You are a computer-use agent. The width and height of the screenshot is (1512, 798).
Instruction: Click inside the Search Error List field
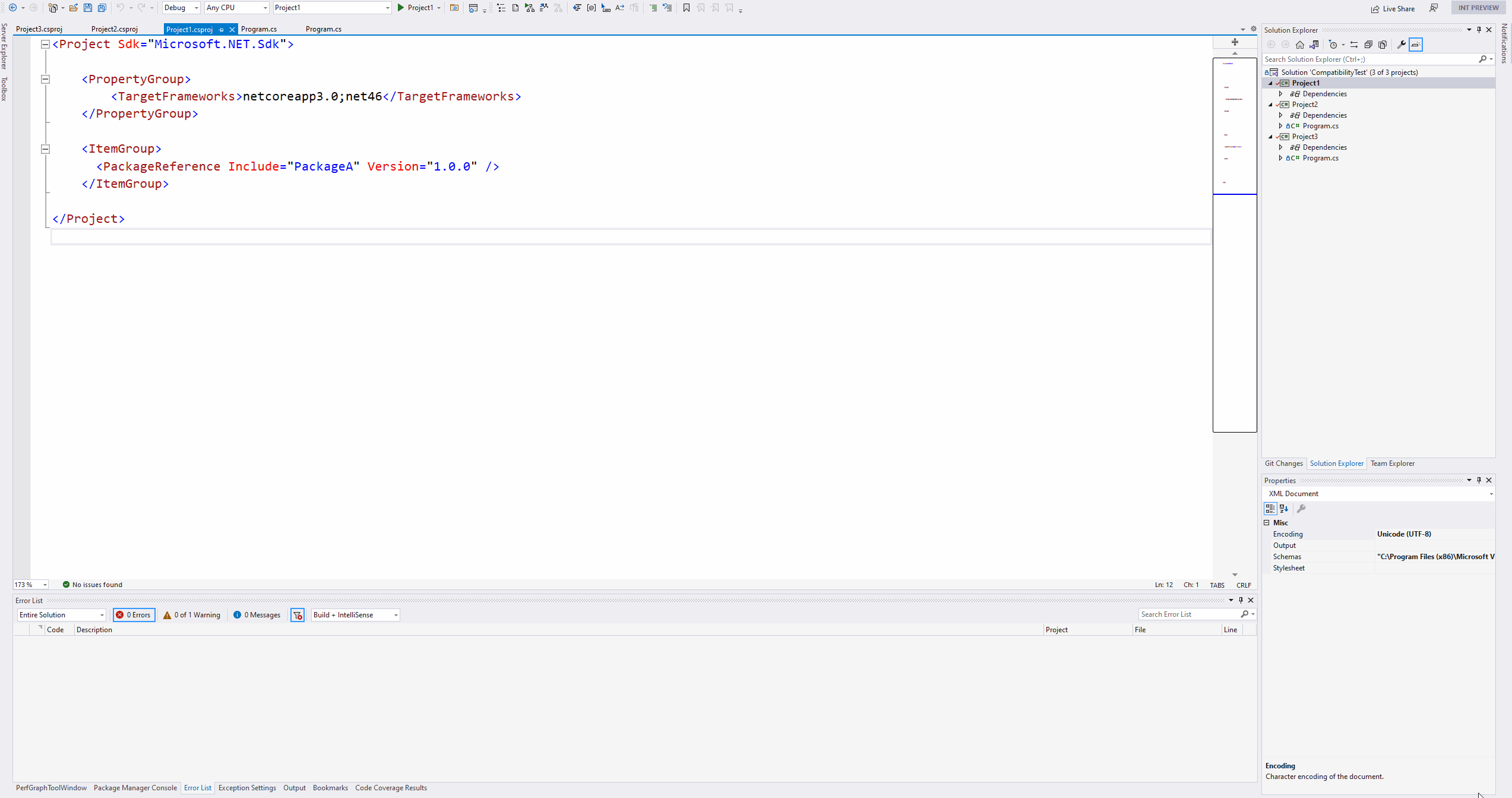tap(1188, 614)
